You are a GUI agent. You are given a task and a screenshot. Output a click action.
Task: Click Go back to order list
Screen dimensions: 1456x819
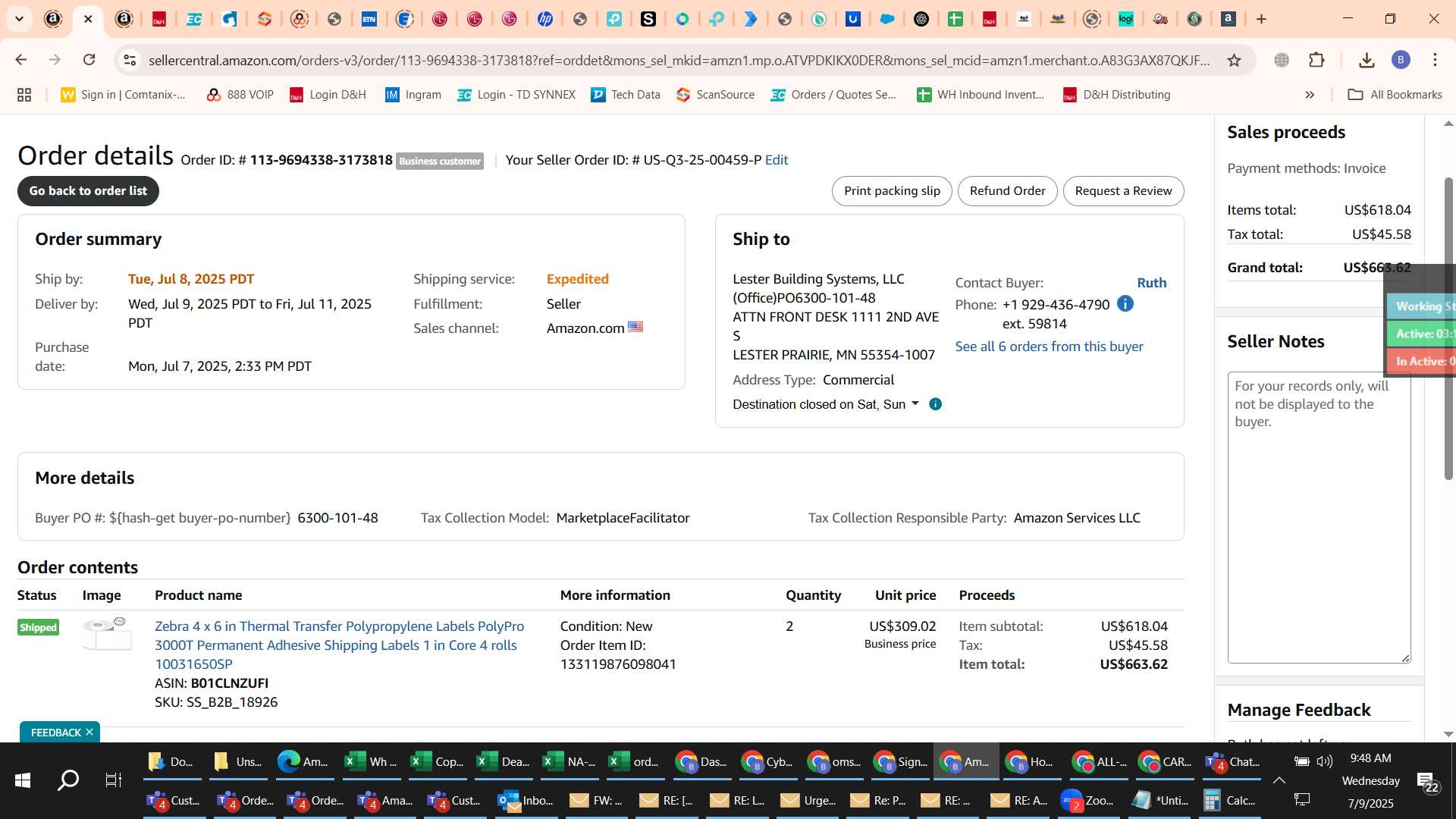coord(88,191)
